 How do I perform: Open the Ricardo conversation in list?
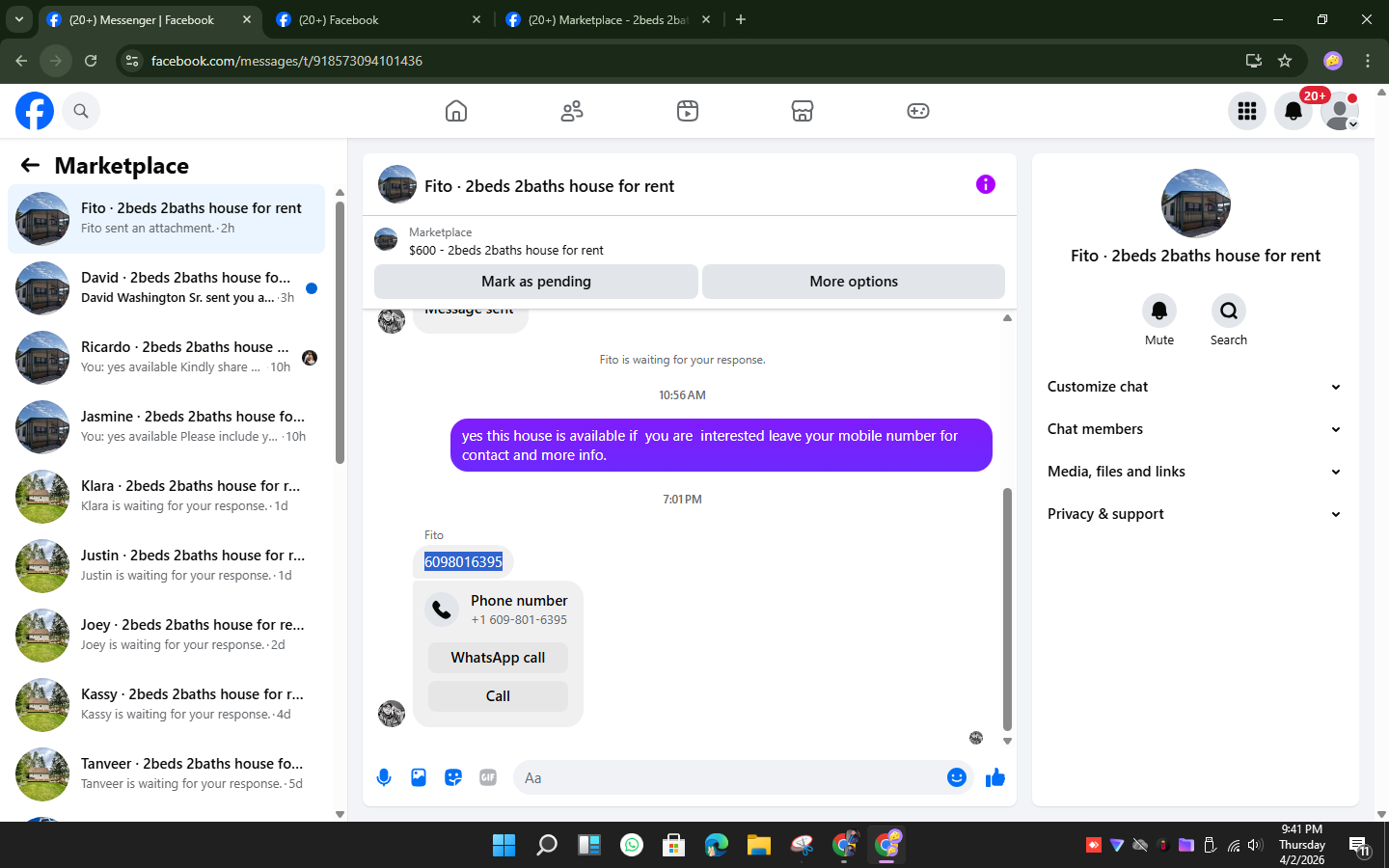point(167,358)
